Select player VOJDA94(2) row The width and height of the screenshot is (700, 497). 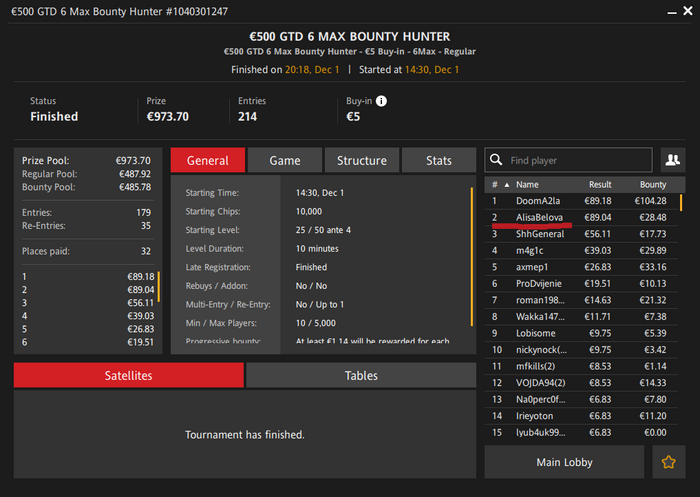(x=581, y=383)
